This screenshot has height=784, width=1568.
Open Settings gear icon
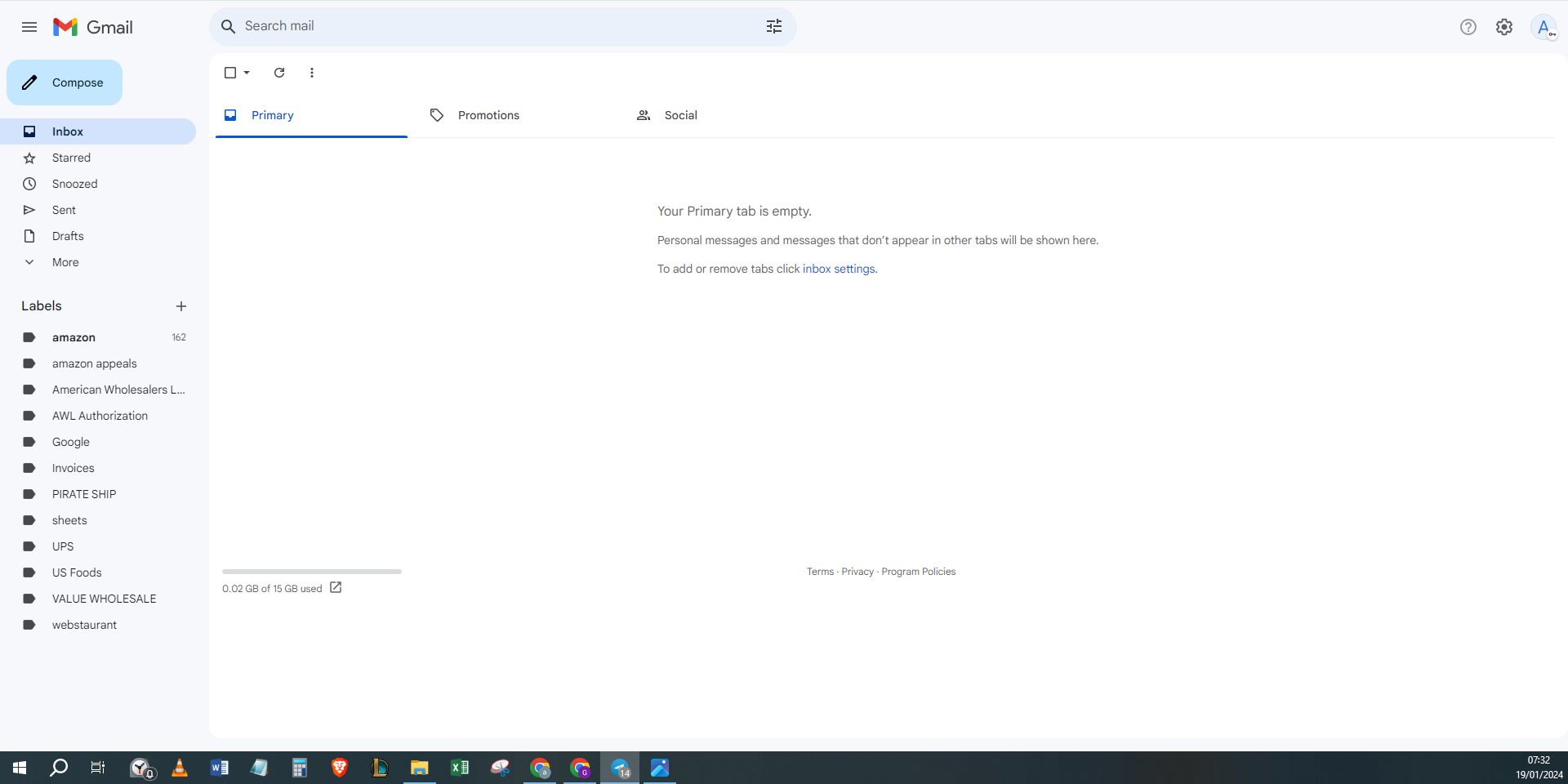point(1504,27)
